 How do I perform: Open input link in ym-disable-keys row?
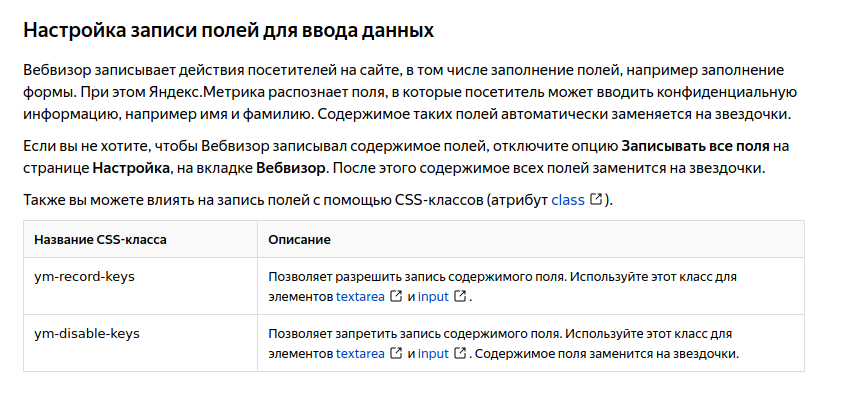point(433,354)
